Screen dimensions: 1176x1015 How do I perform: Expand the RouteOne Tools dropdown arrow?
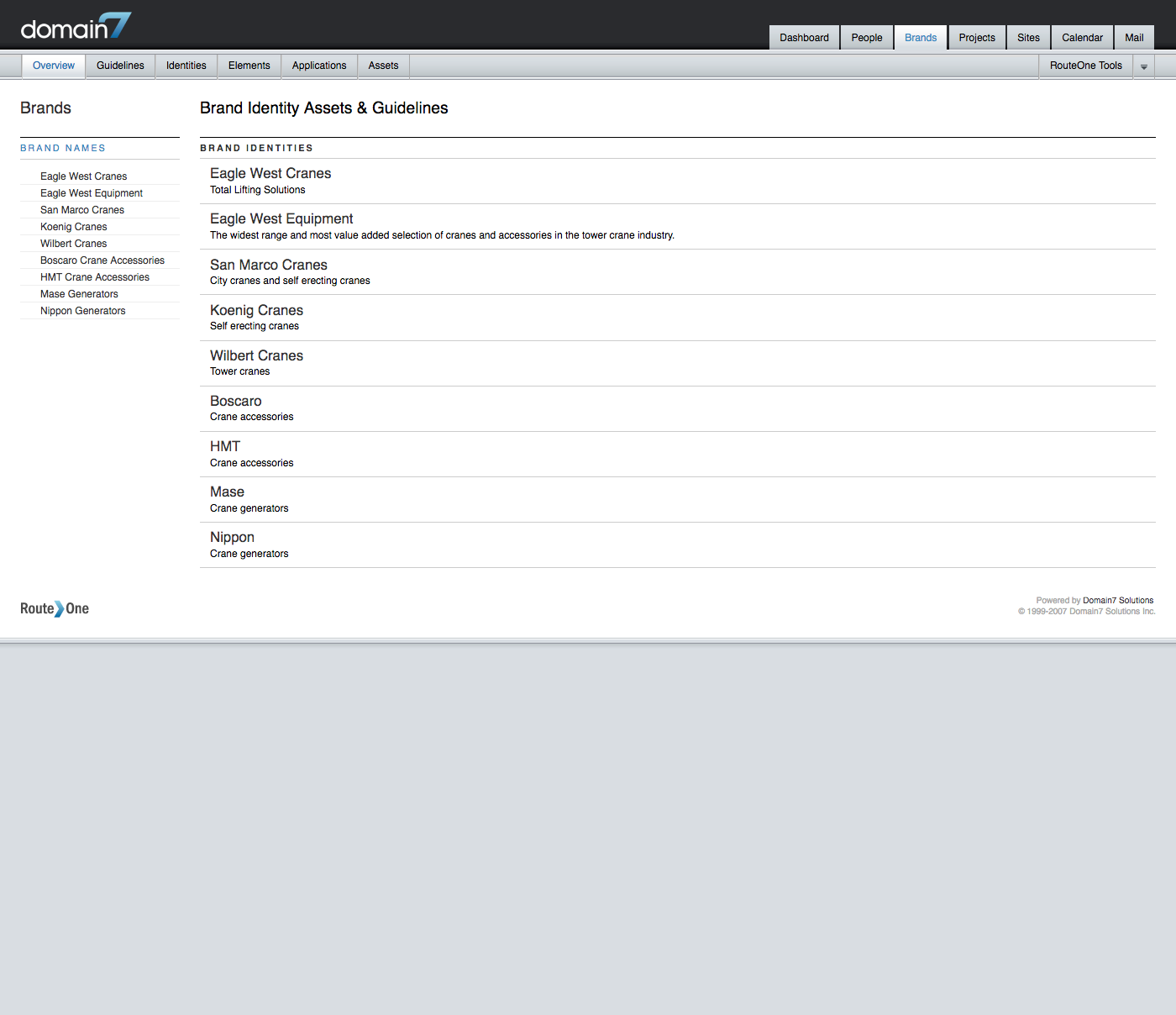(1143, 66)
